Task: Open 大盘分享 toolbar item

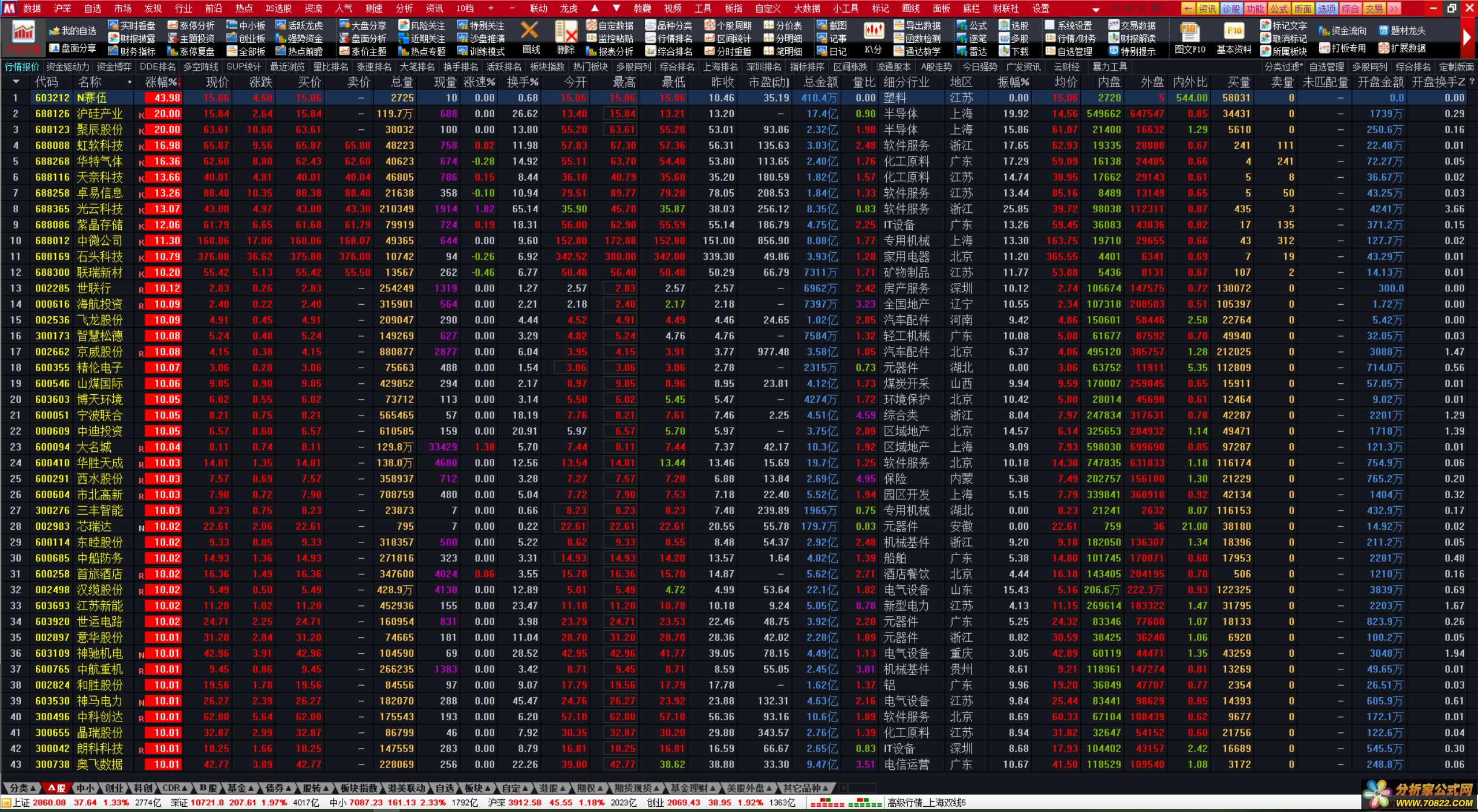Action: tap(363, 25)
